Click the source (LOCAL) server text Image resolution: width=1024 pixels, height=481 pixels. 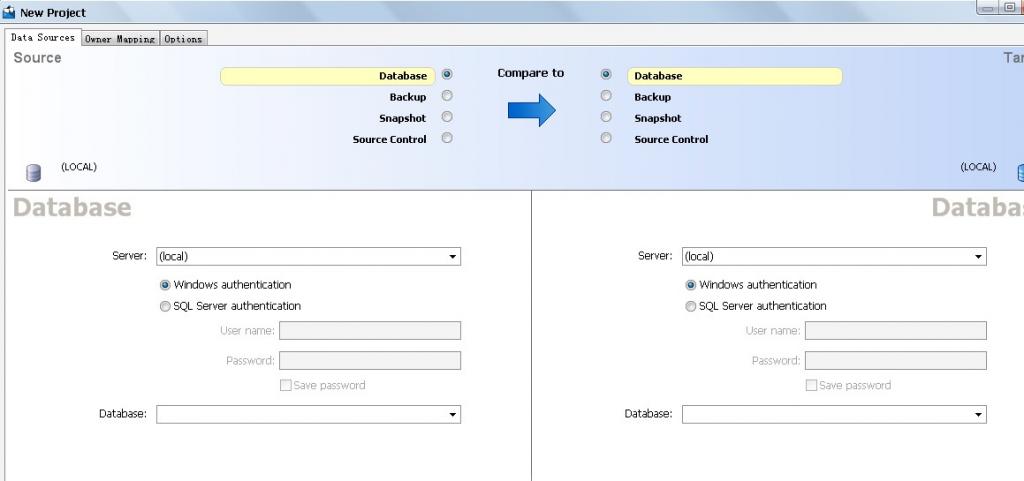click(79, 166)
